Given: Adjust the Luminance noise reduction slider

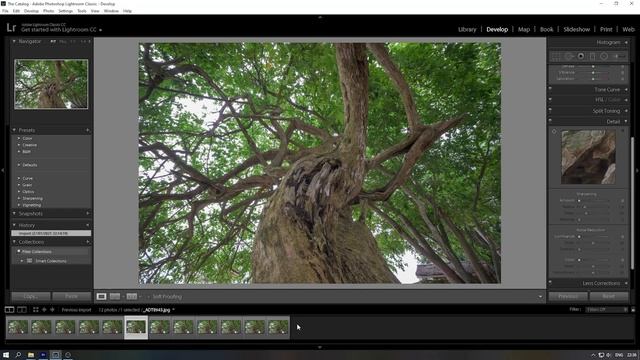Looking at the screenshot, I should (x=595, y=237).
